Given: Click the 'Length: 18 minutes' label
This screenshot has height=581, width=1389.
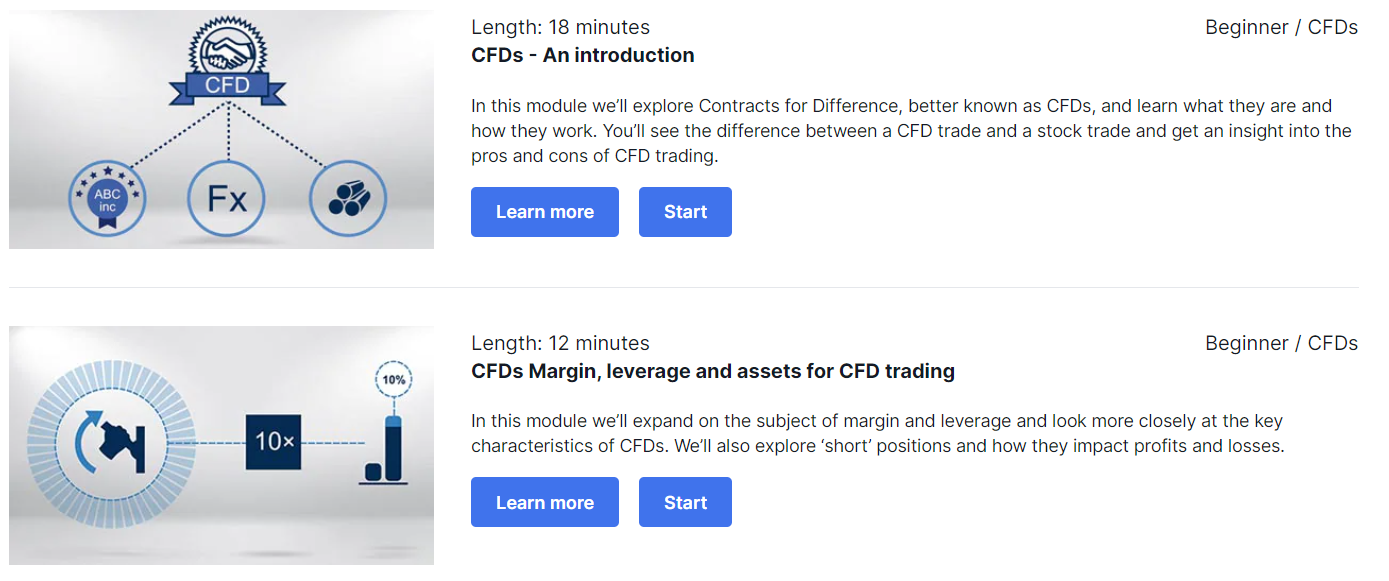Looking at the screenshot, I should click(560, 27).
